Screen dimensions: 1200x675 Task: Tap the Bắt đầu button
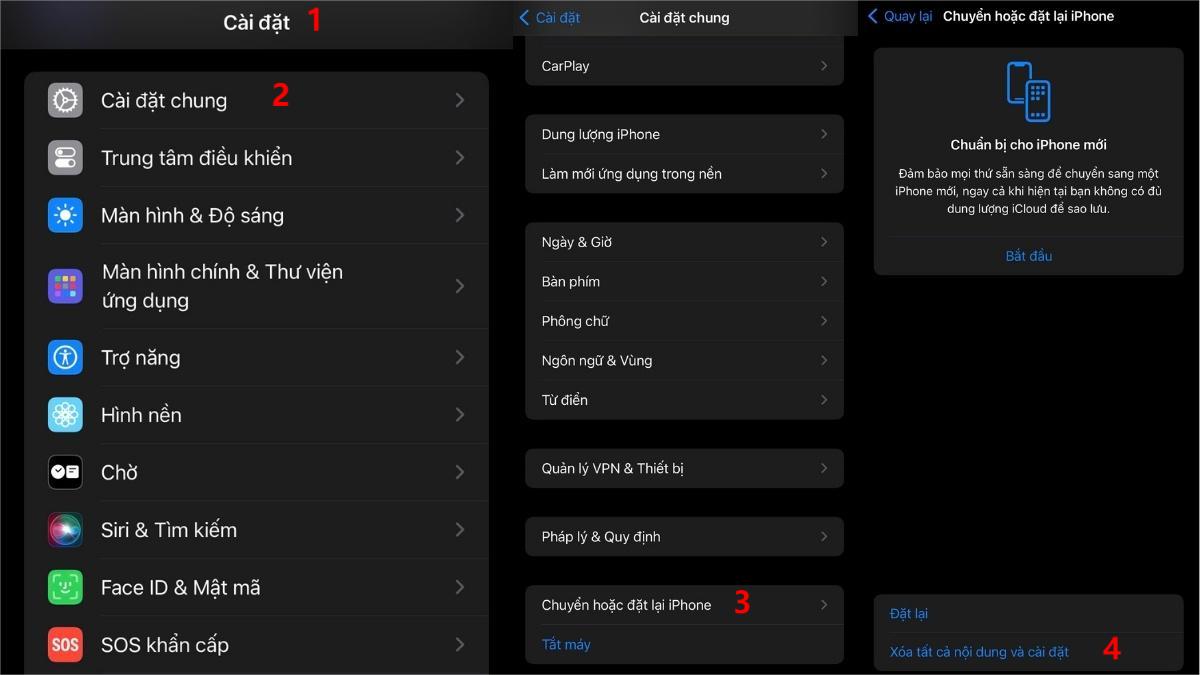(x=1028, y=256)
